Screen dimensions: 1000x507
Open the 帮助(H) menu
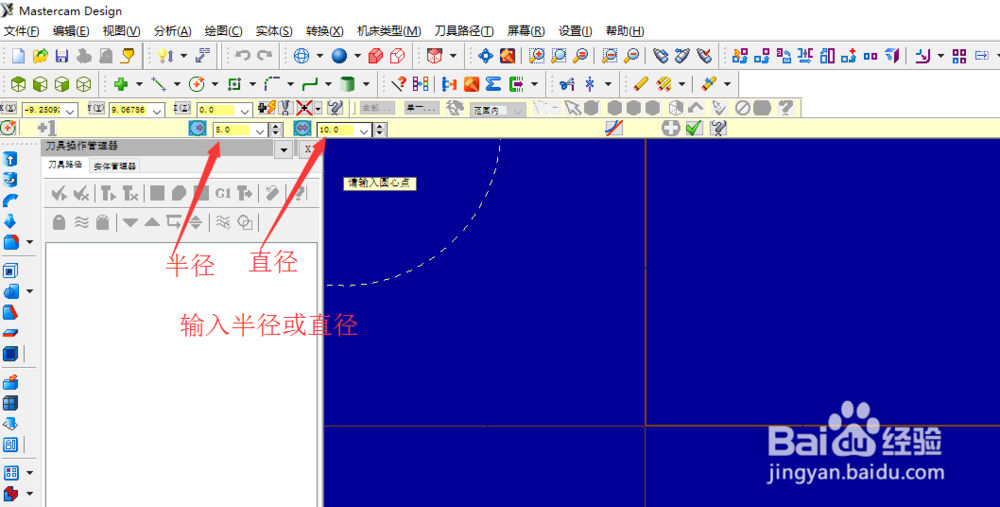[x=624, y=31]
